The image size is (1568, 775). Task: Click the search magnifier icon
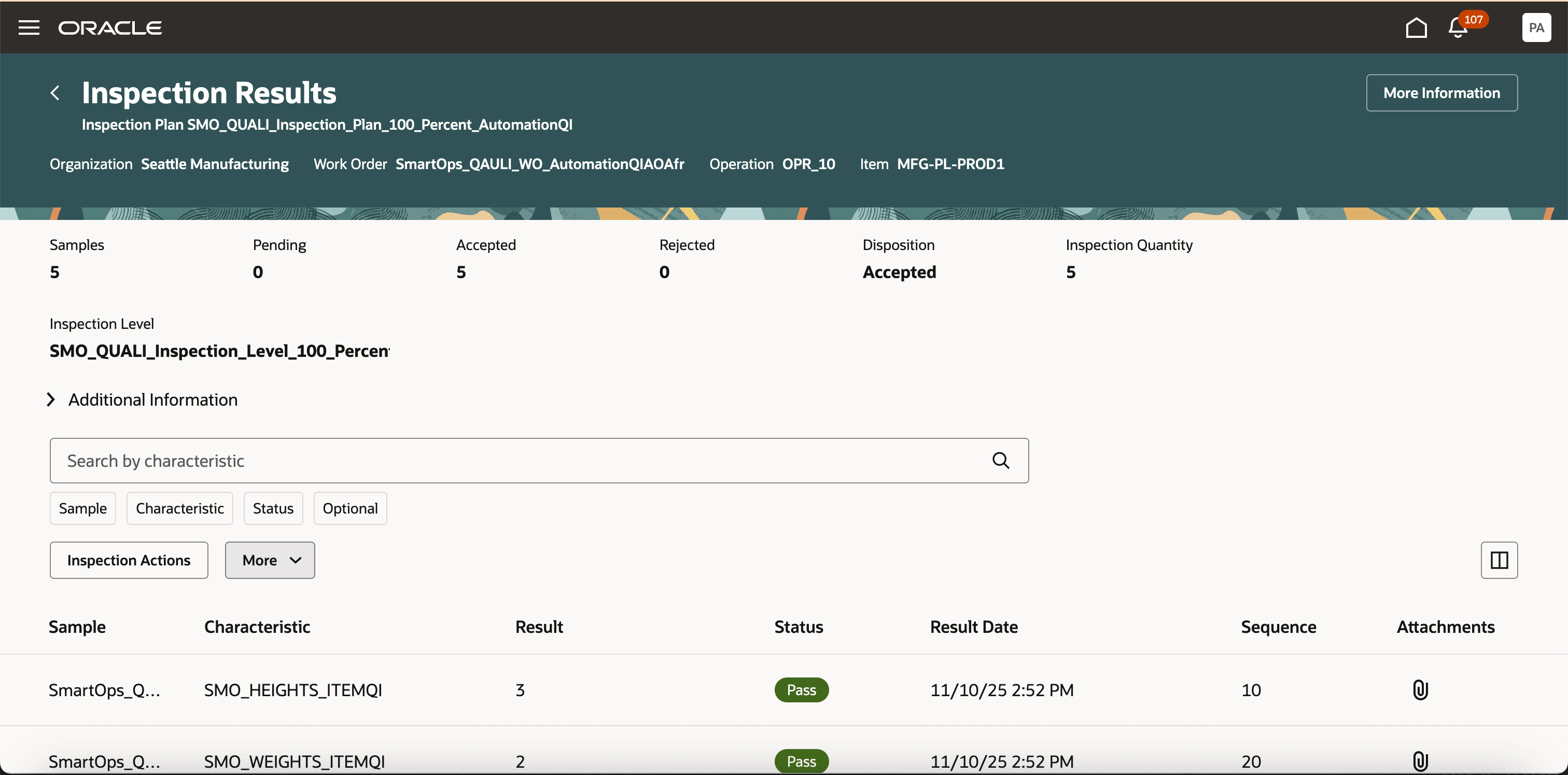pos(1001,460)
